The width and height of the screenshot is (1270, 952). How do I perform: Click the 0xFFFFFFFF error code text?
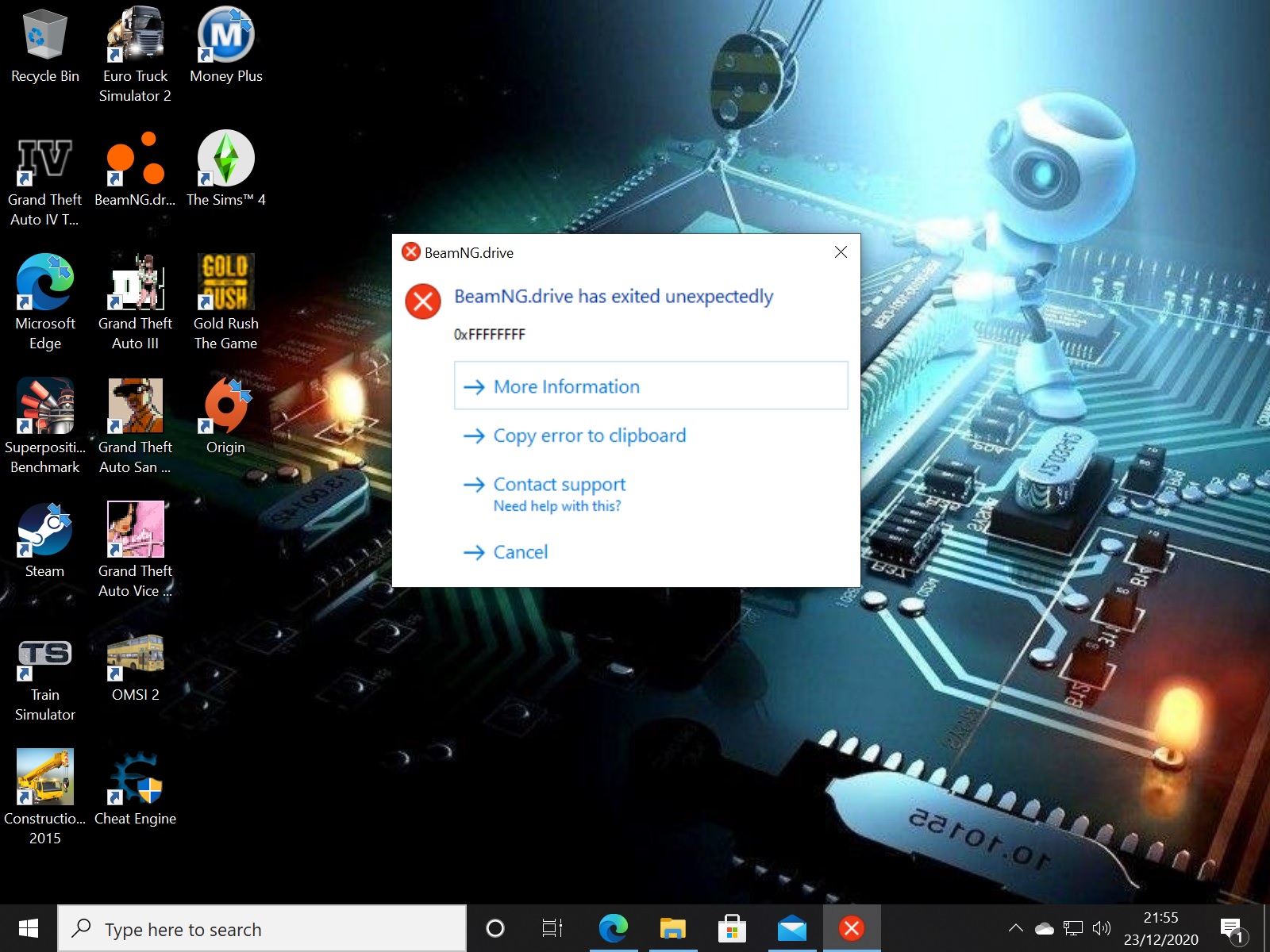(490, 335)
